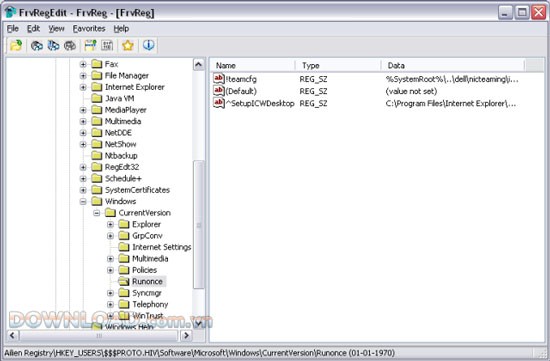Open the Edit menu
This screenshot has width=550, height=361.
33,29
